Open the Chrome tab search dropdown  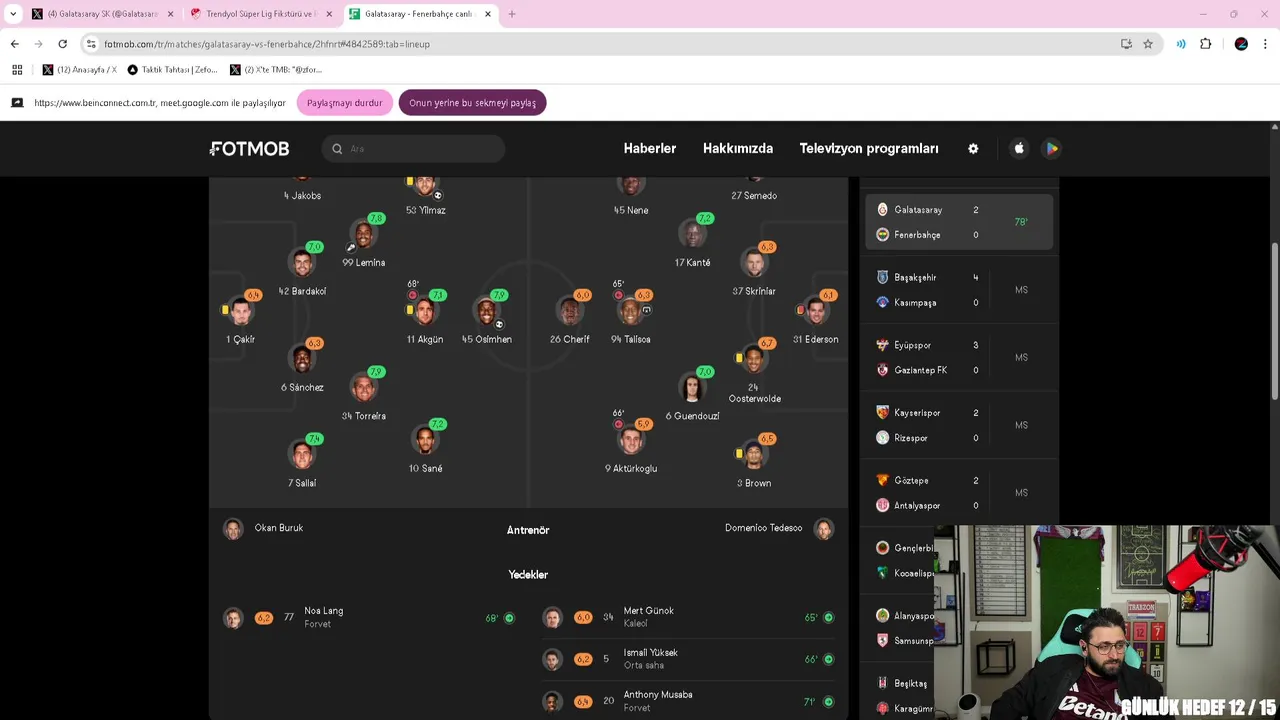tap(13, 14)
